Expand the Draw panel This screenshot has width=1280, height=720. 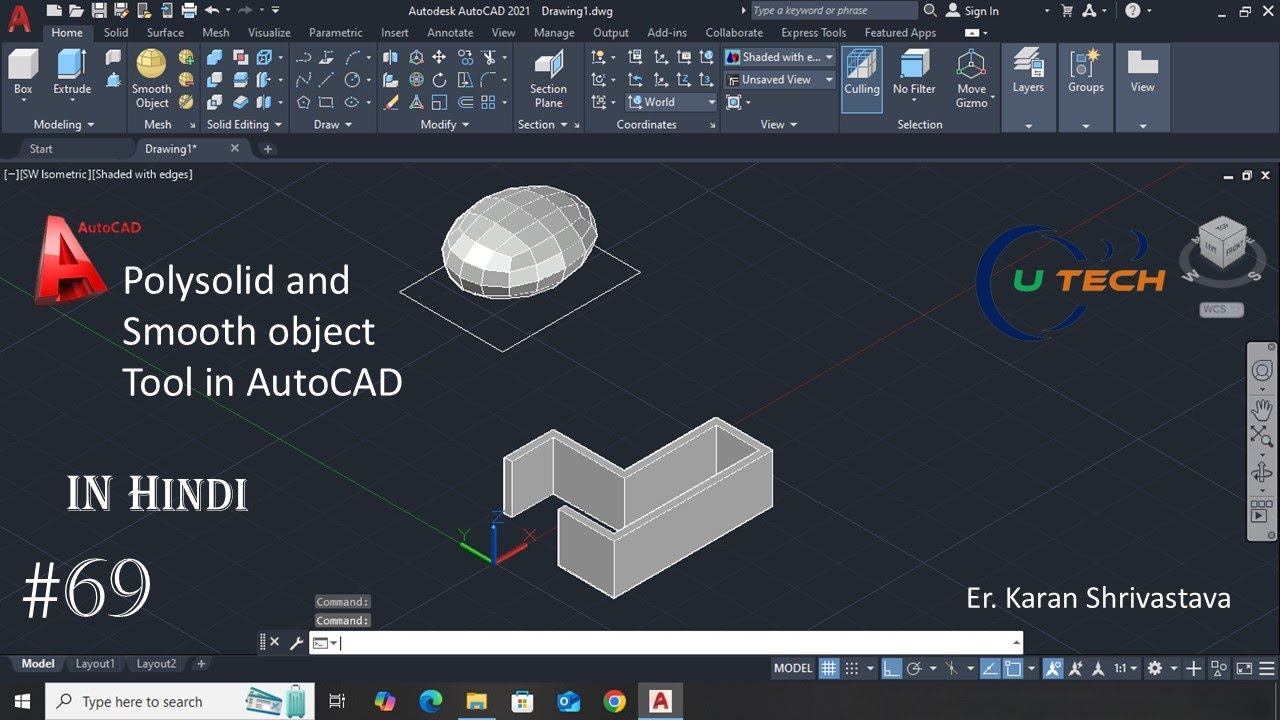tap(333, 125)
